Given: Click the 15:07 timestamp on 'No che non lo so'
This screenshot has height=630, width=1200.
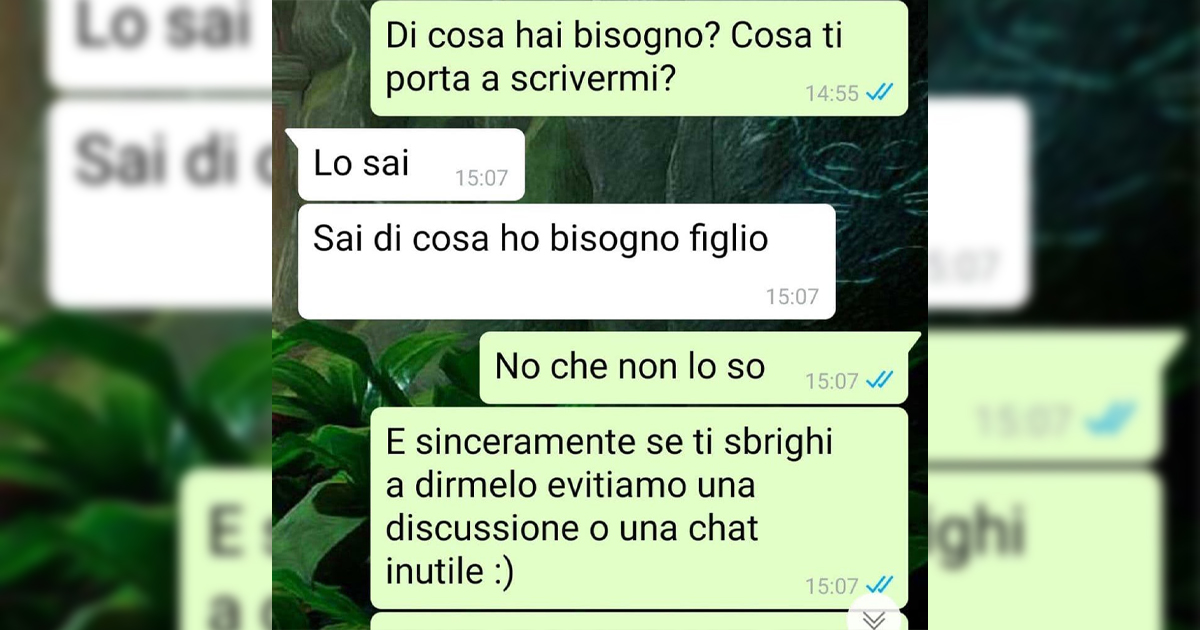Looking at the screenshot, I should tap(832, 381).
